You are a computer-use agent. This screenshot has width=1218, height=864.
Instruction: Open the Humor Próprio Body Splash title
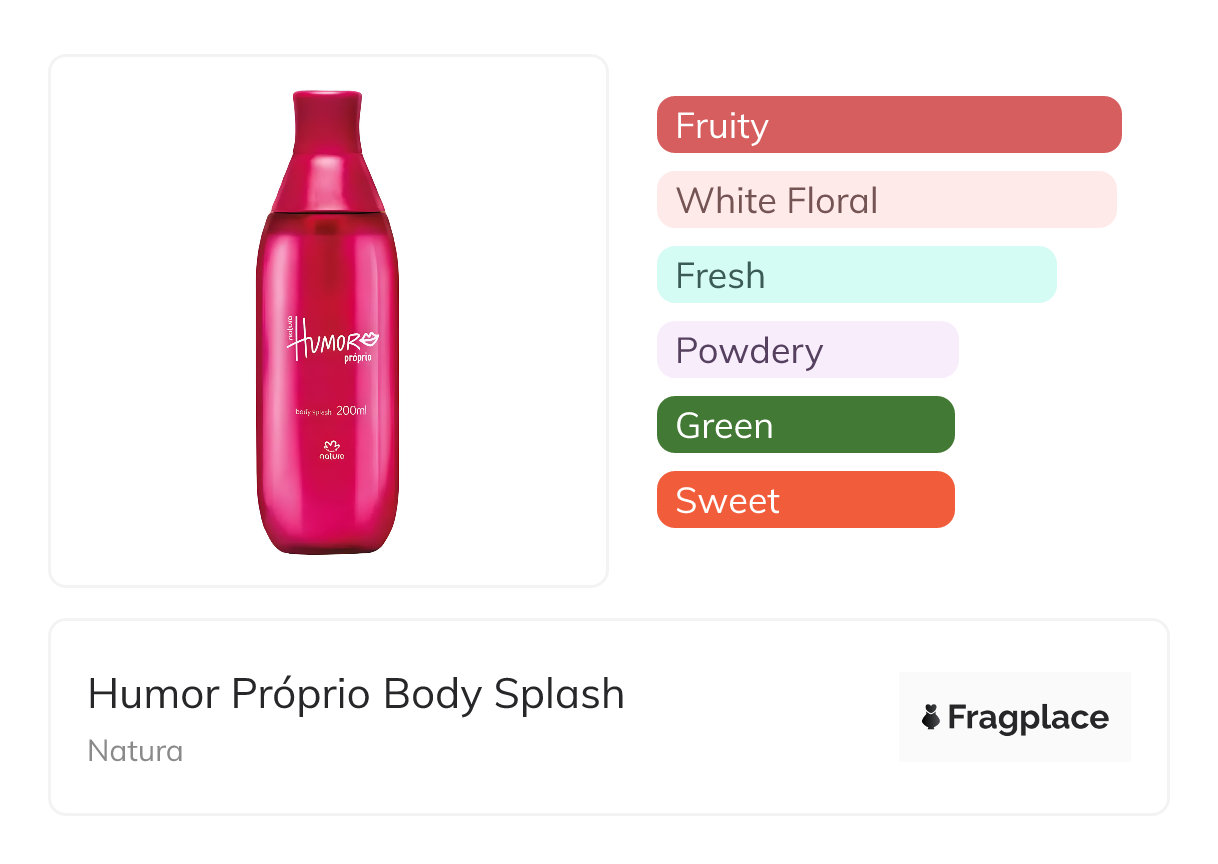(356, 694)
